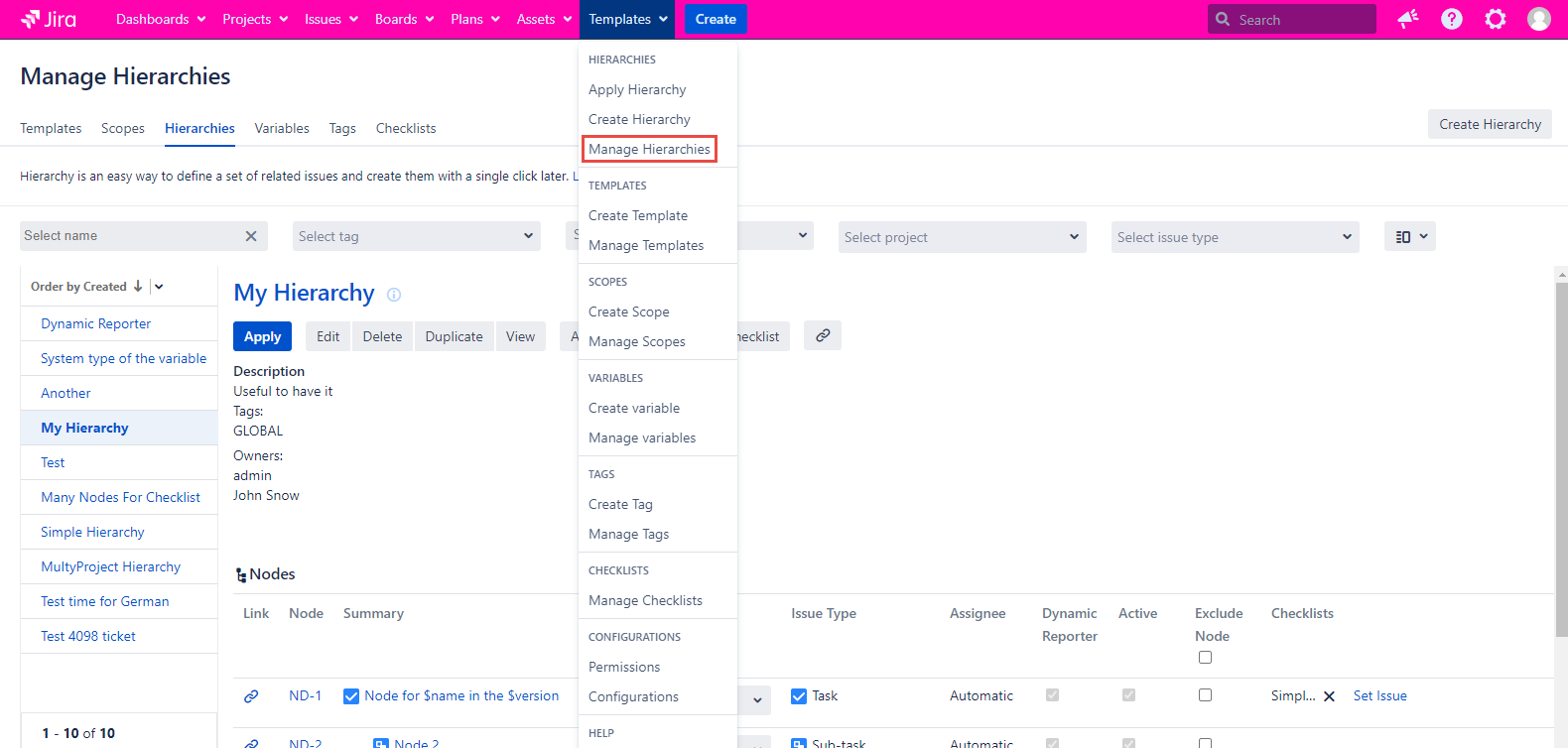Click the info icon beside My Hierarchy
Viewport: 1568px width, 748px height.
coord(394,295)
